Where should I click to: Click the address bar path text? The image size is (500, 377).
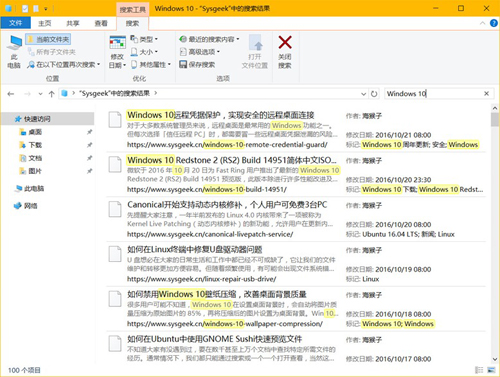114,93
